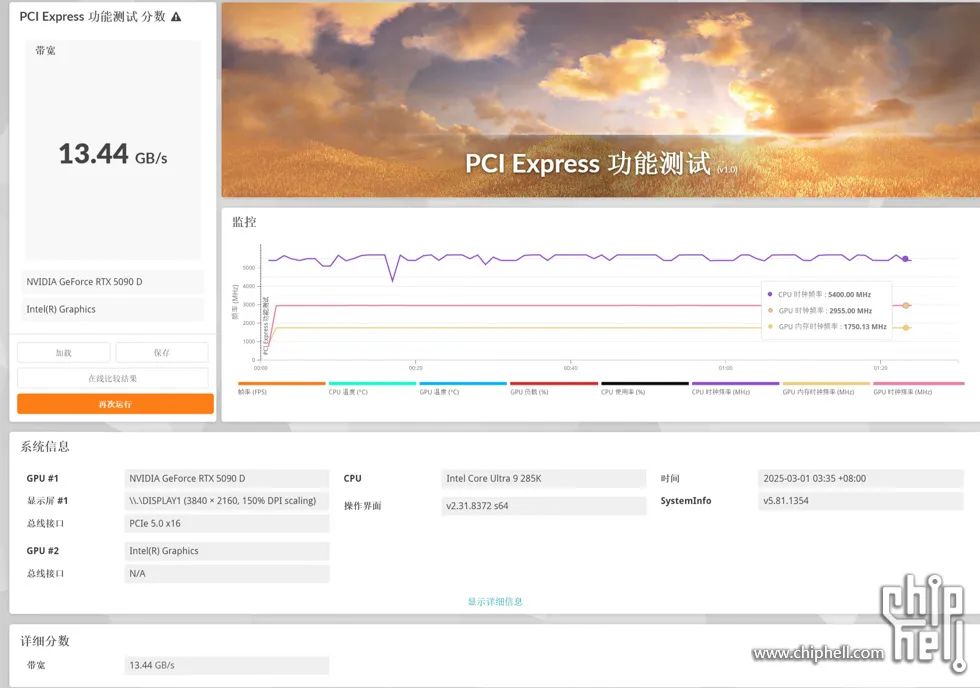Click the GPU #2 value Intel(R) Graphics
This screenshot has height=688, width=980.
(x=227, y=551)
